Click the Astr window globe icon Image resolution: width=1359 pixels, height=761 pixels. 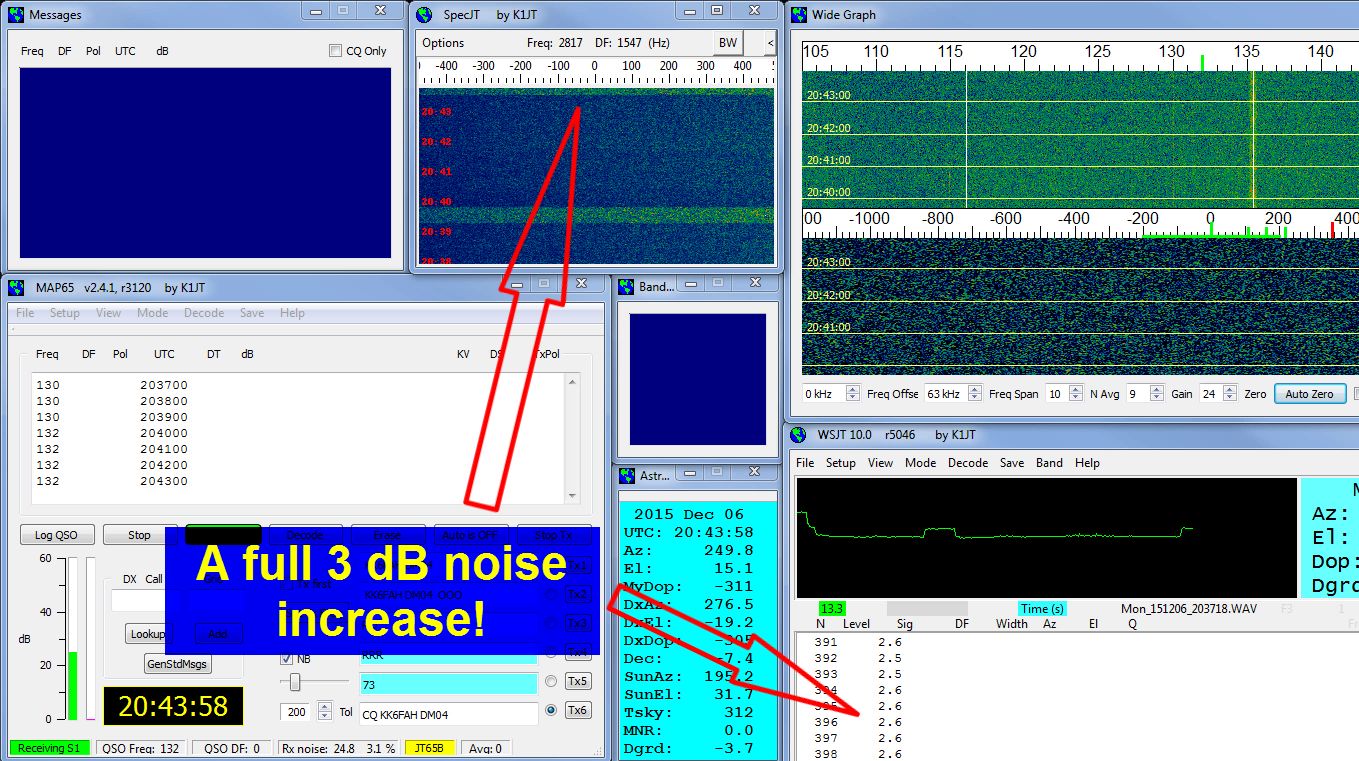[626, 475]
